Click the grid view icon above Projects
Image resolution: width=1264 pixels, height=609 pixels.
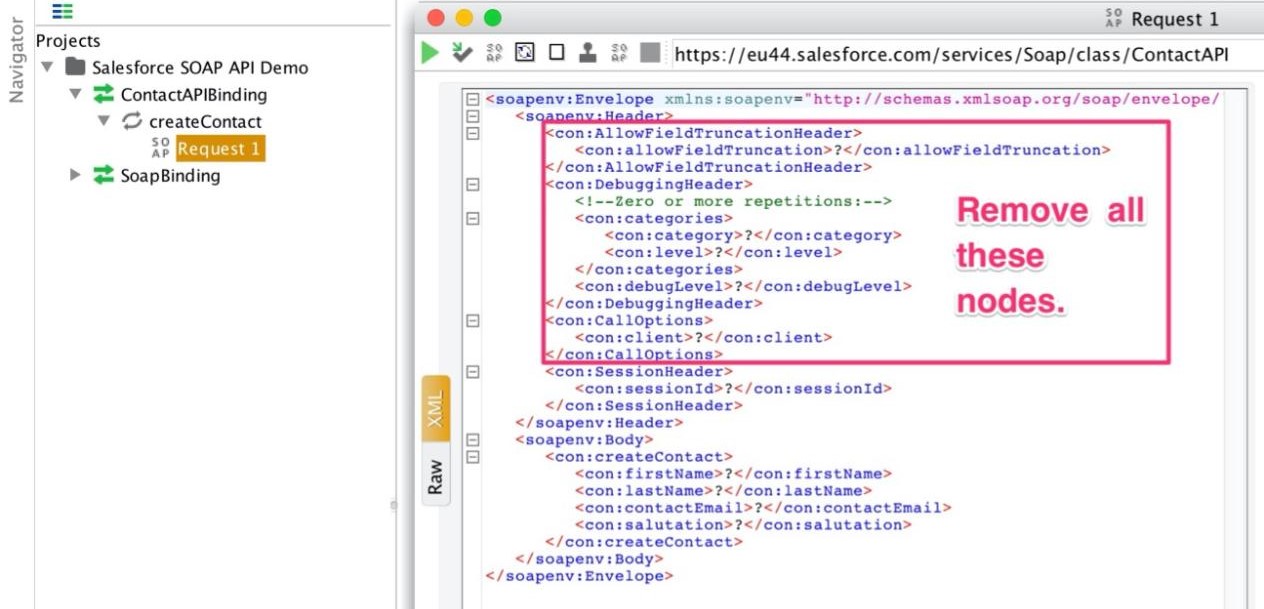pyautogui.click(x=63, y=12)
